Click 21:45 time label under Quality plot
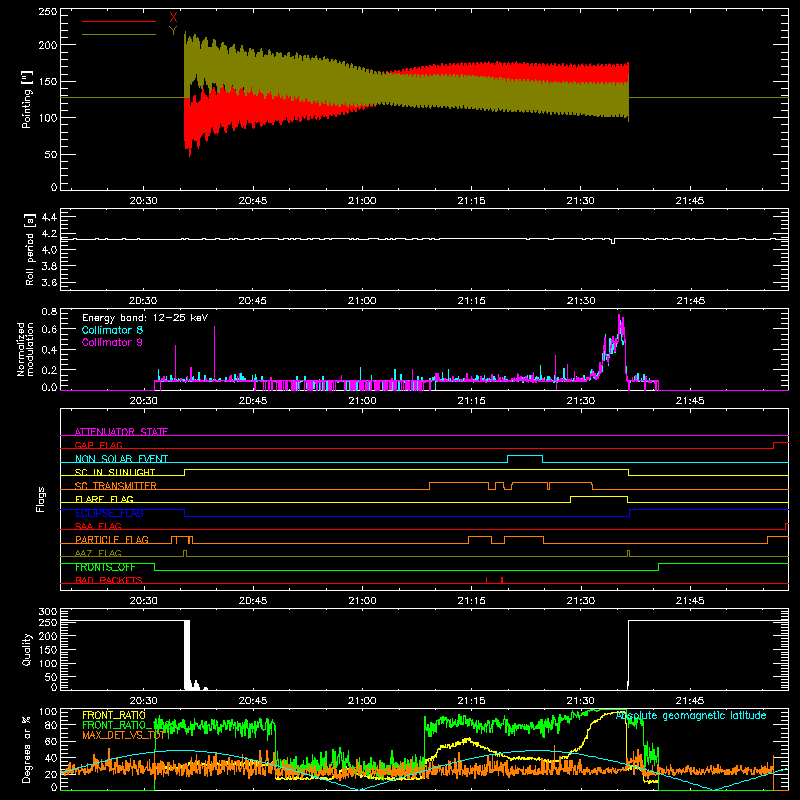800x800 pixels. 690,701
